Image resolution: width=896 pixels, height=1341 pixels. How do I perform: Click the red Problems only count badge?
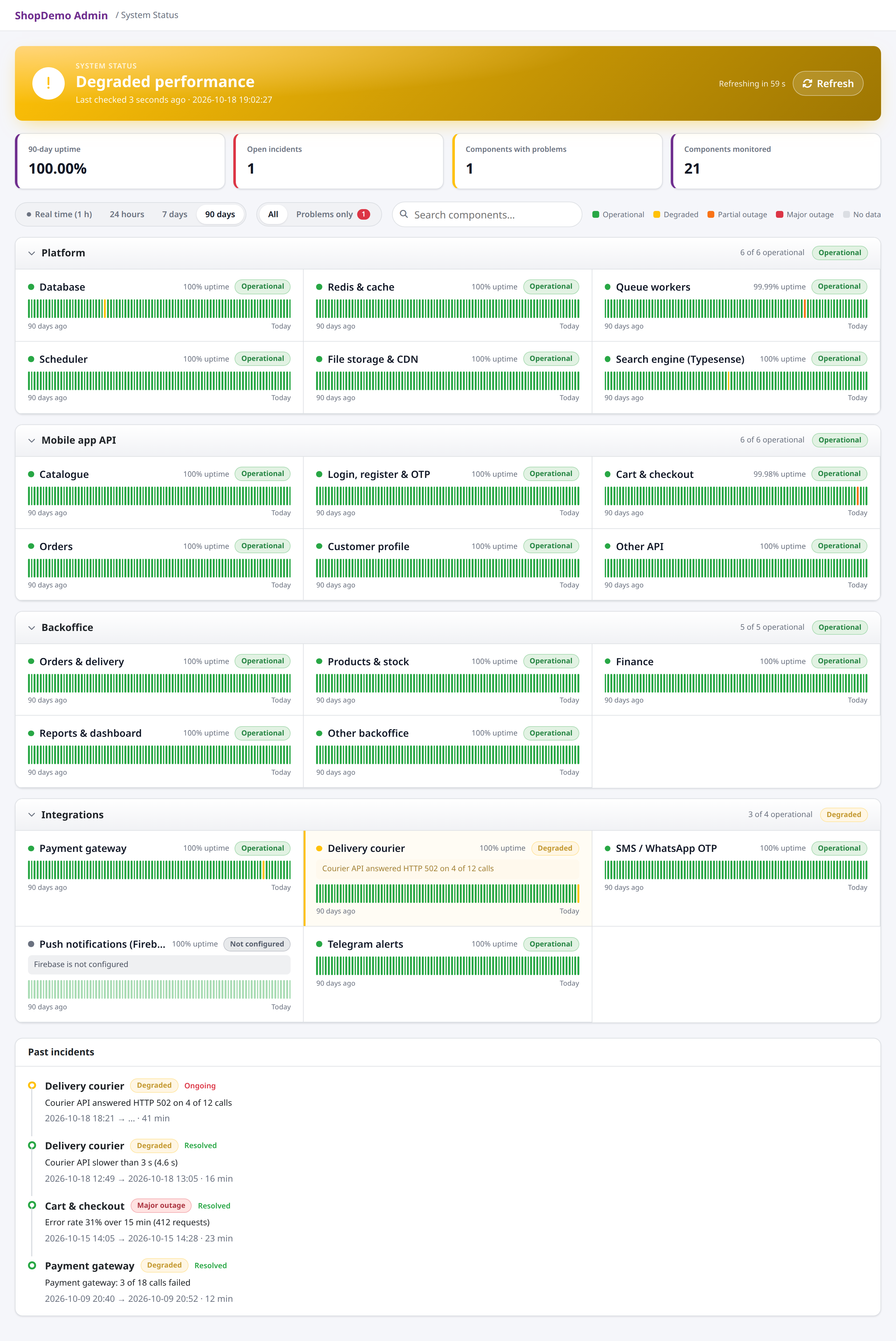(363, 214)
